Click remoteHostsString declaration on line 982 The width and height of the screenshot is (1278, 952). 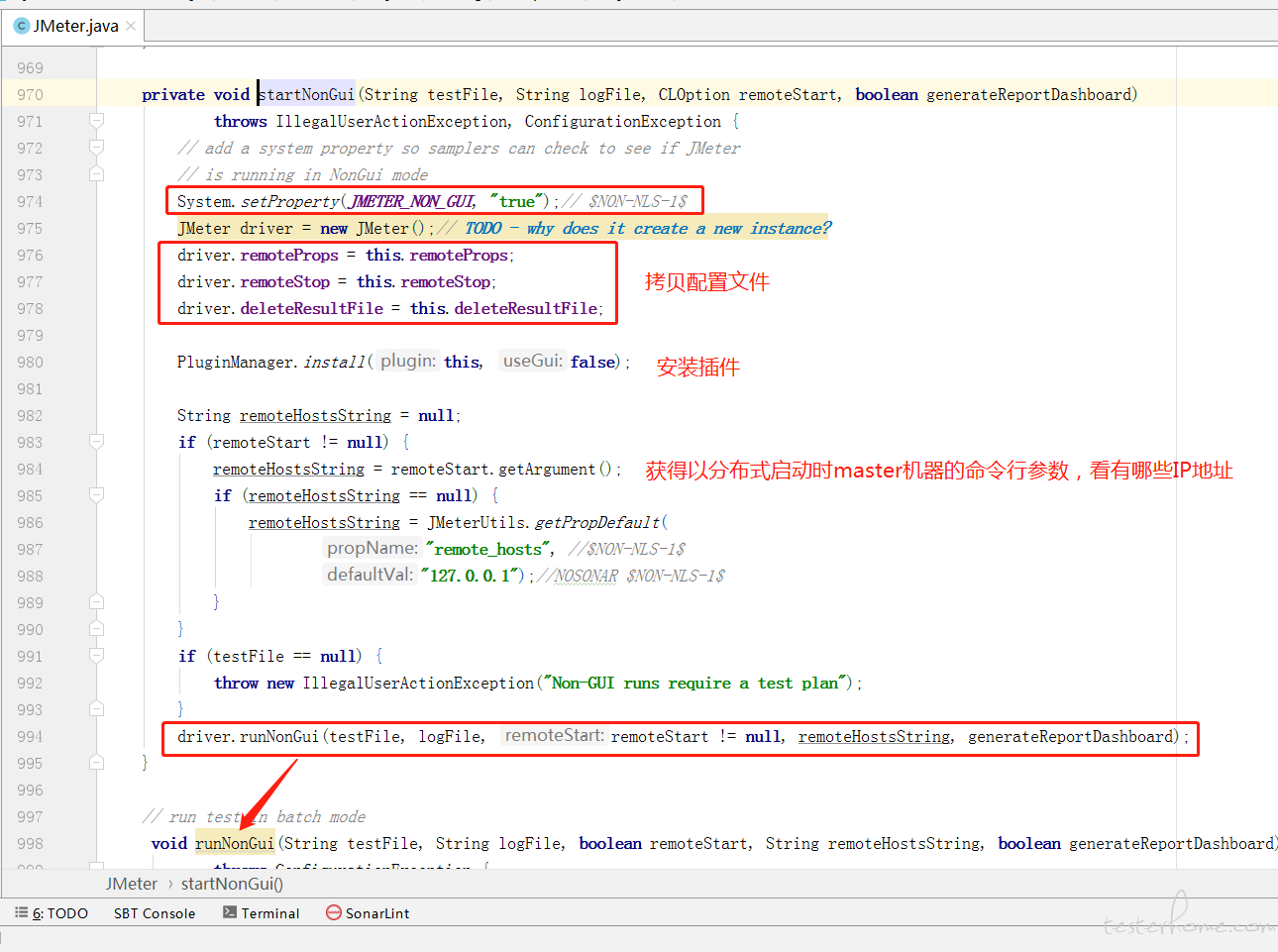click(x=315, y=415)
